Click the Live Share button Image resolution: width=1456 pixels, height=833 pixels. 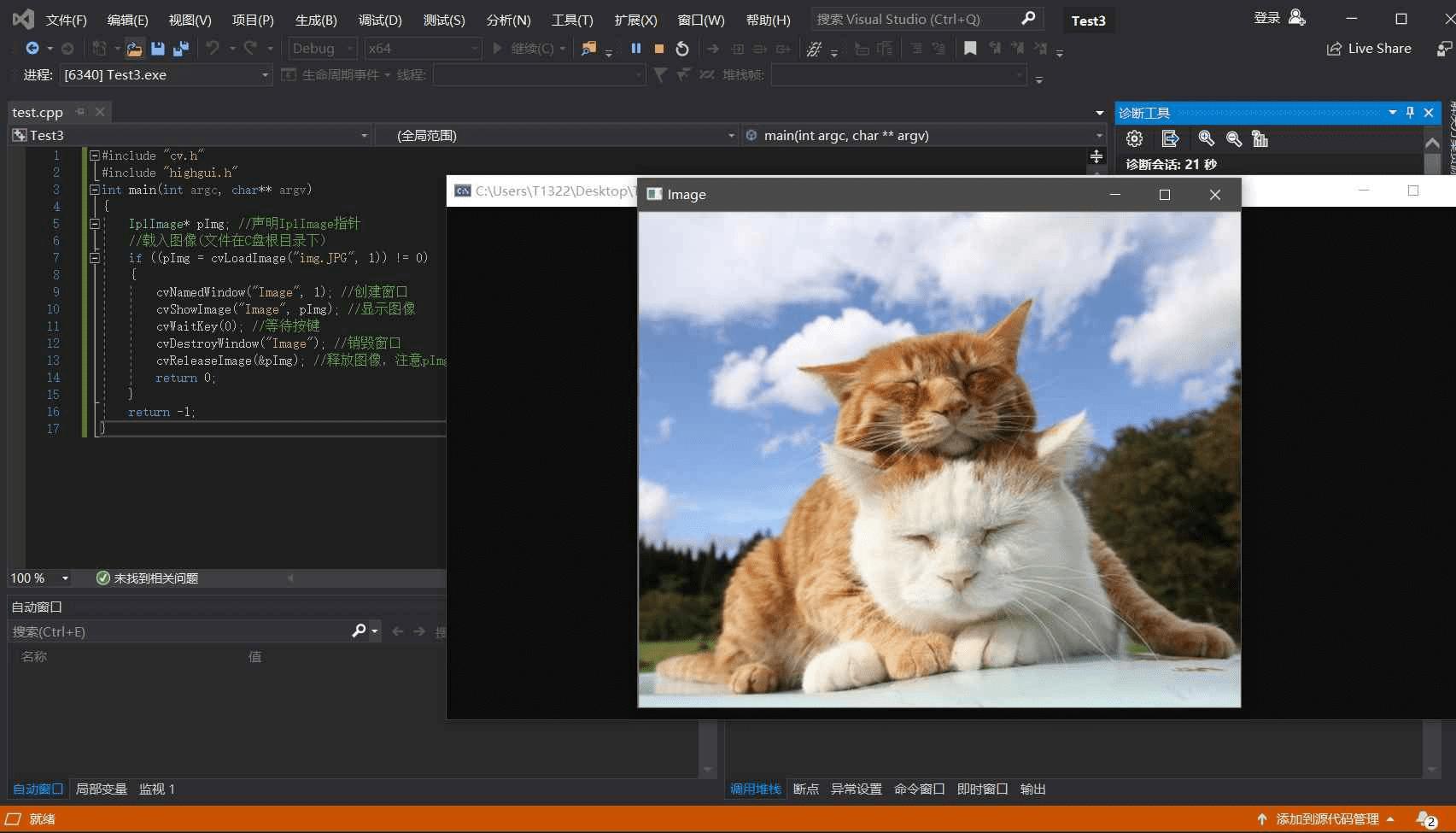[x=1369, y=49]
